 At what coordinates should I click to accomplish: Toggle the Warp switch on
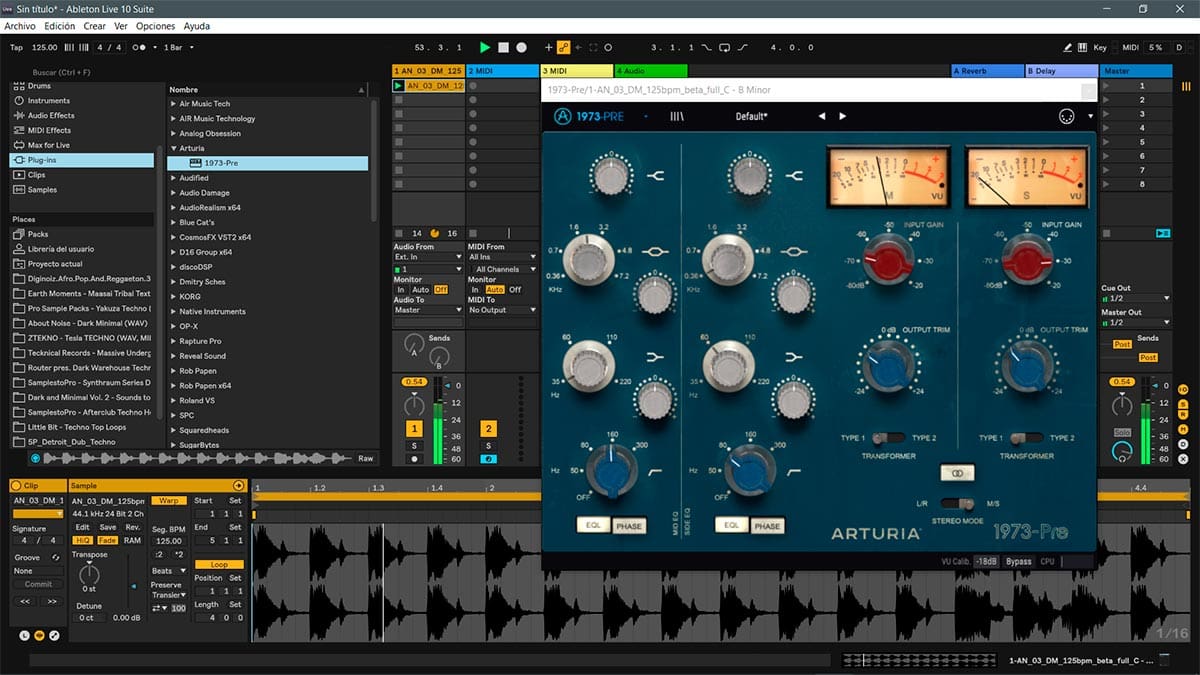169,500
